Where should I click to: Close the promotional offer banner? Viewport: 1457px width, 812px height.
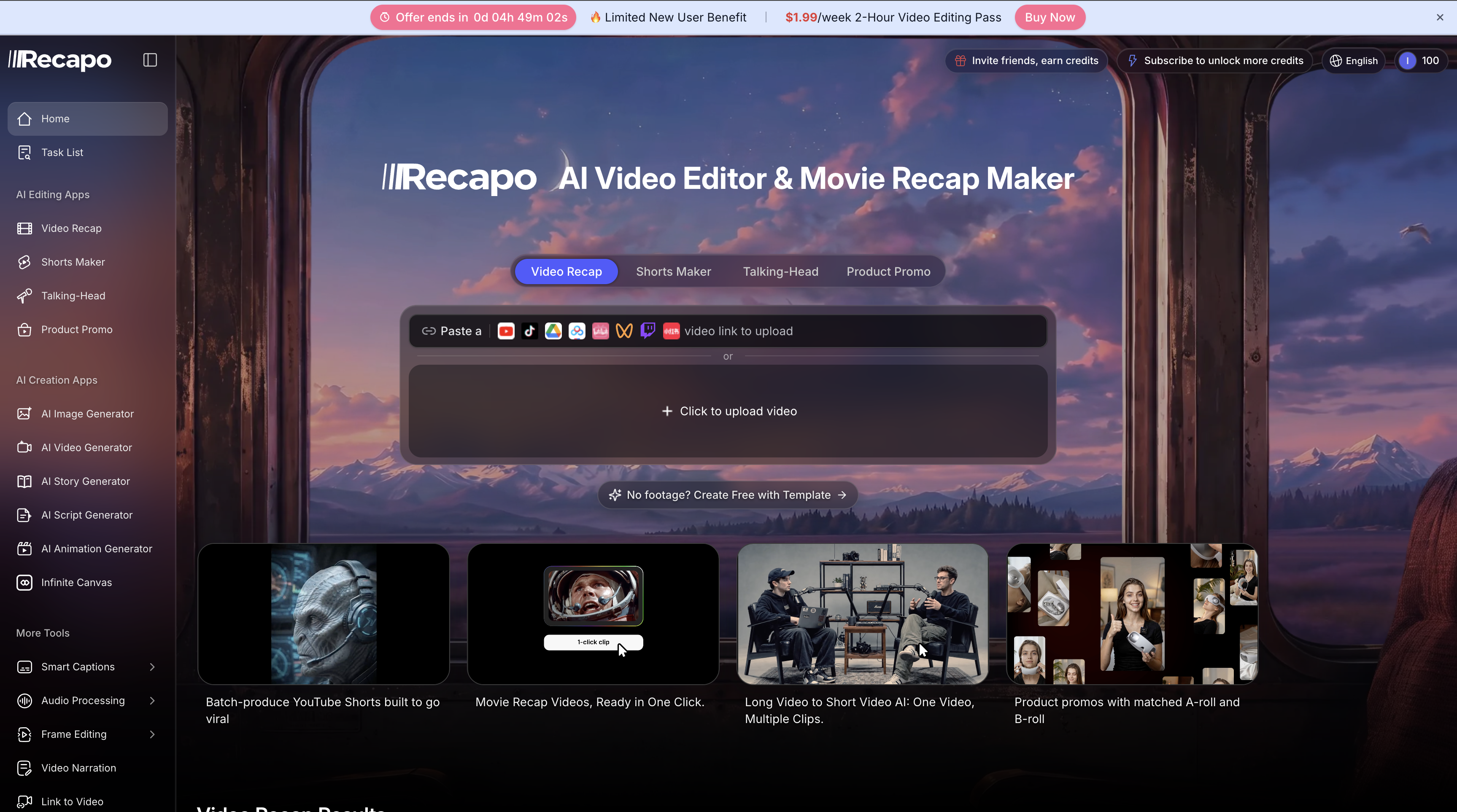(1440, 18)
